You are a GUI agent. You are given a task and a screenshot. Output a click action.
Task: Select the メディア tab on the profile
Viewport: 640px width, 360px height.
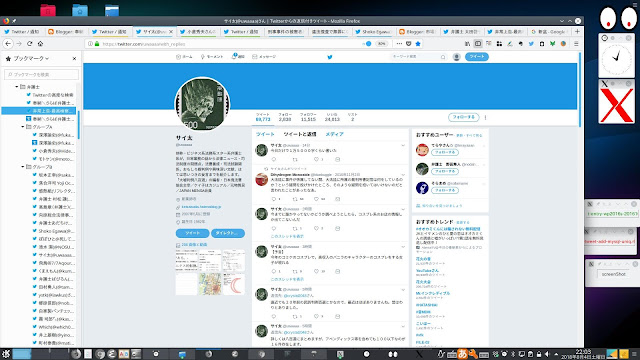click(334, 134)
